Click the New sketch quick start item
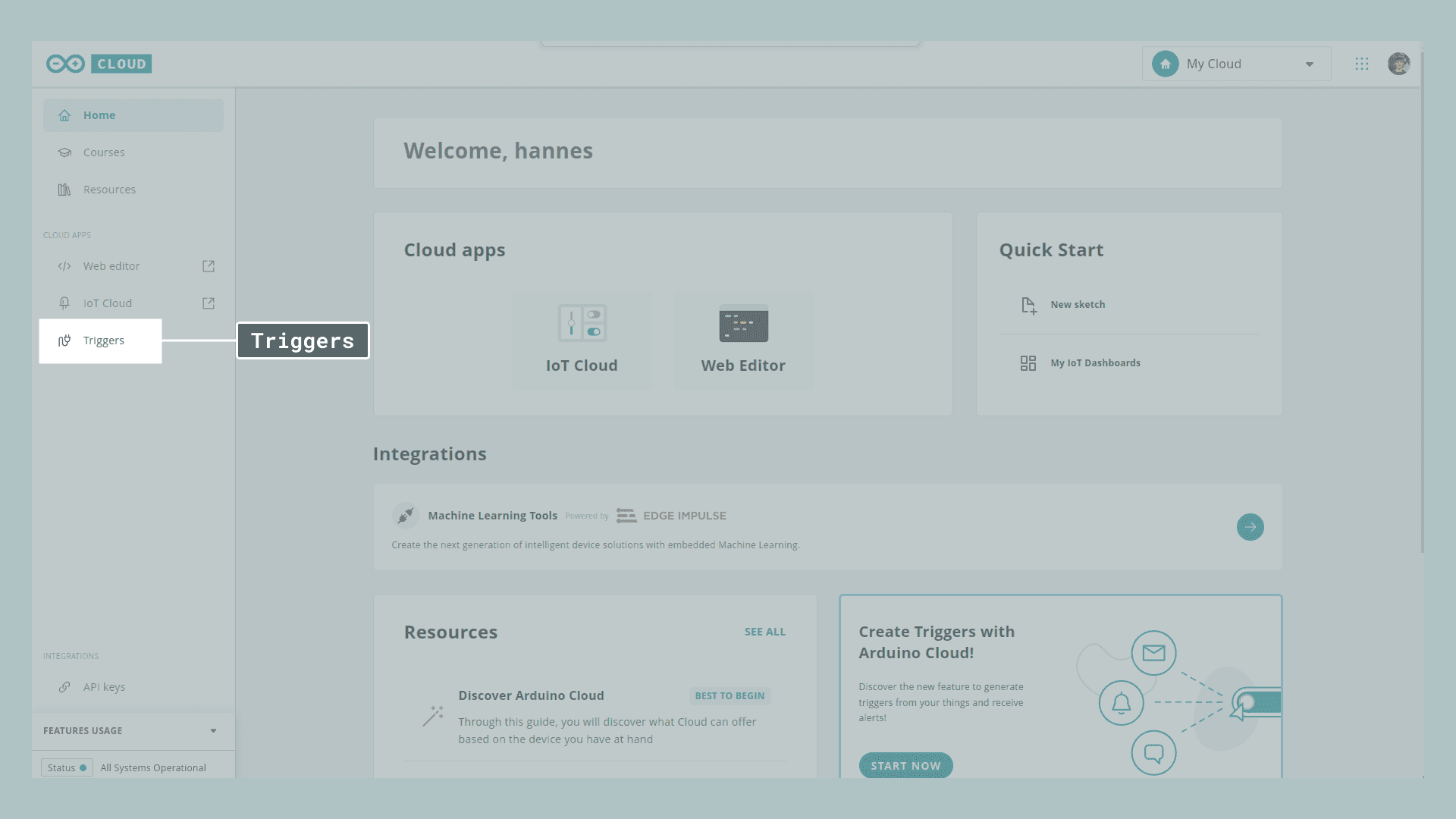The height and width of the screenshot is (819, 1456). click(x=1077, y=305)
